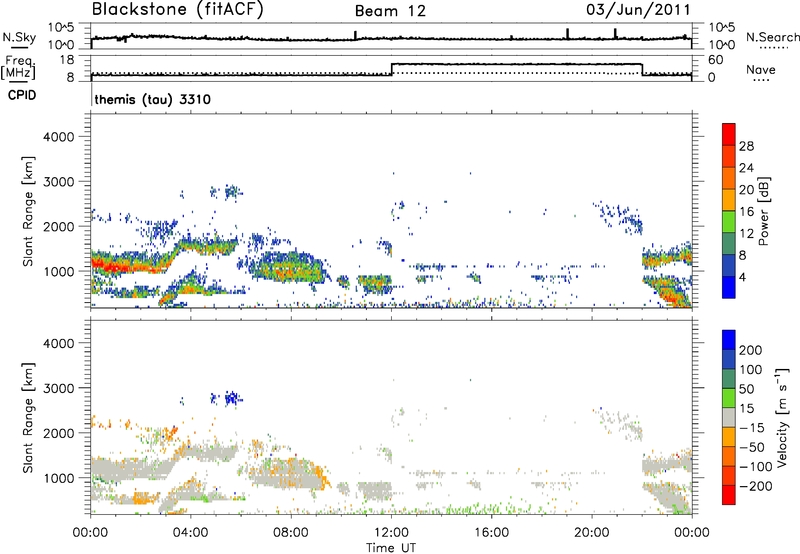Select the "200" tick on Velocity color bar
Screen dimensions: 800x554
(751, 350)
